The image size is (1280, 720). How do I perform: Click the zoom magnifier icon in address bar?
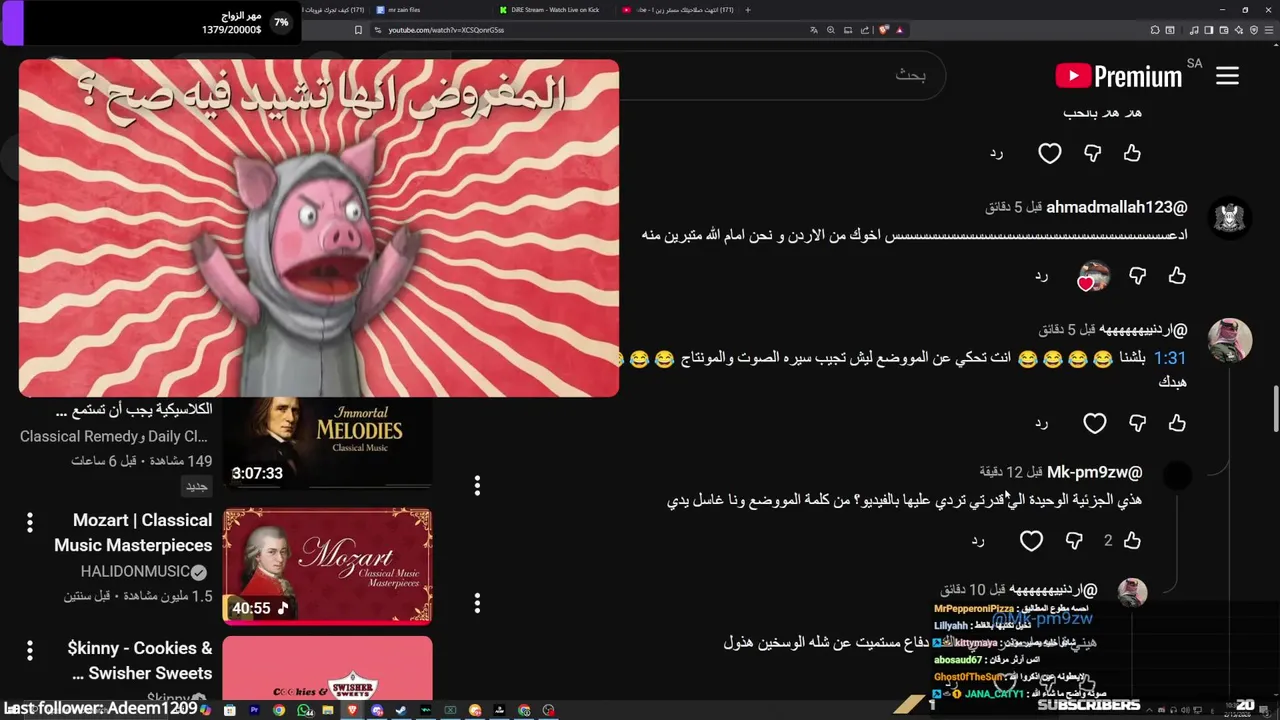point(831,30)
